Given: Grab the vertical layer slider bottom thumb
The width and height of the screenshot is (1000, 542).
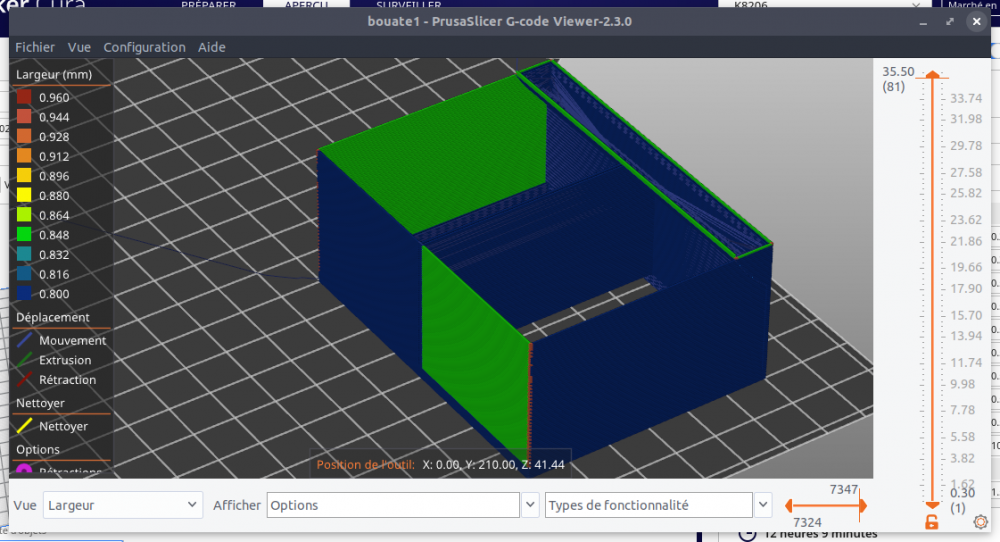Looking at the screenshot, I should [932, 505].
